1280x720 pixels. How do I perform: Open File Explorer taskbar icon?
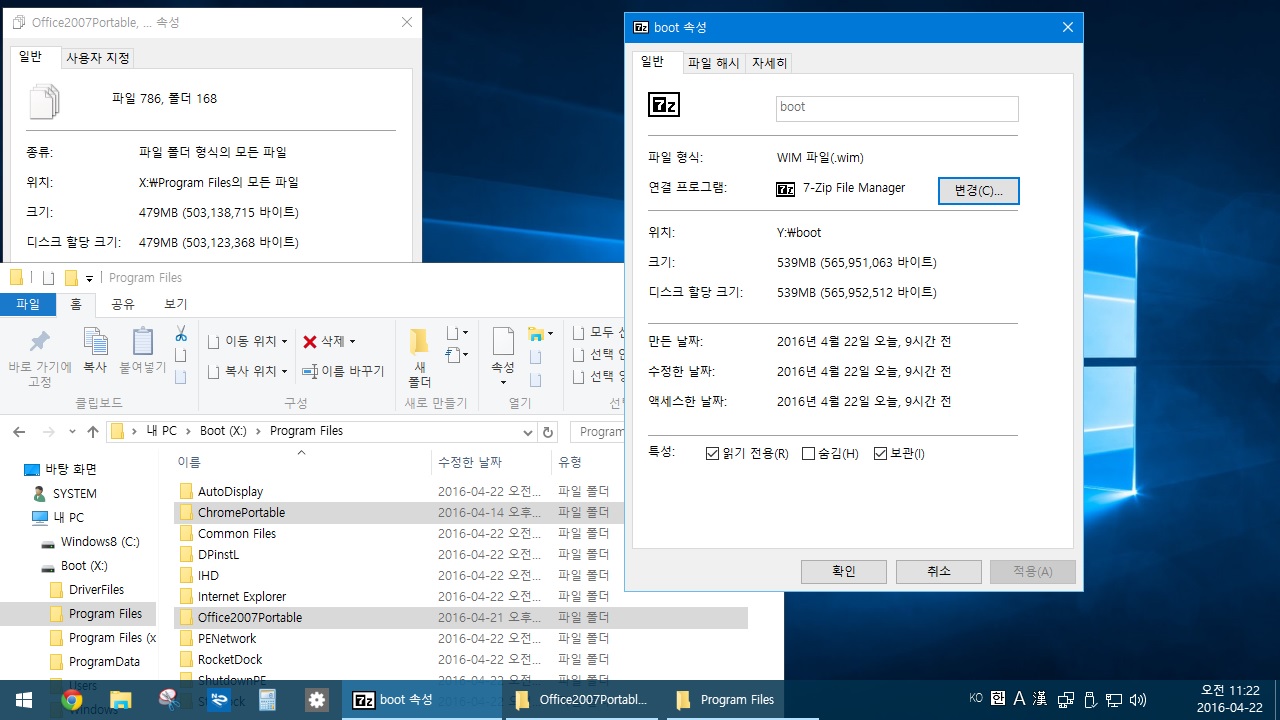[x=120, y=700]
